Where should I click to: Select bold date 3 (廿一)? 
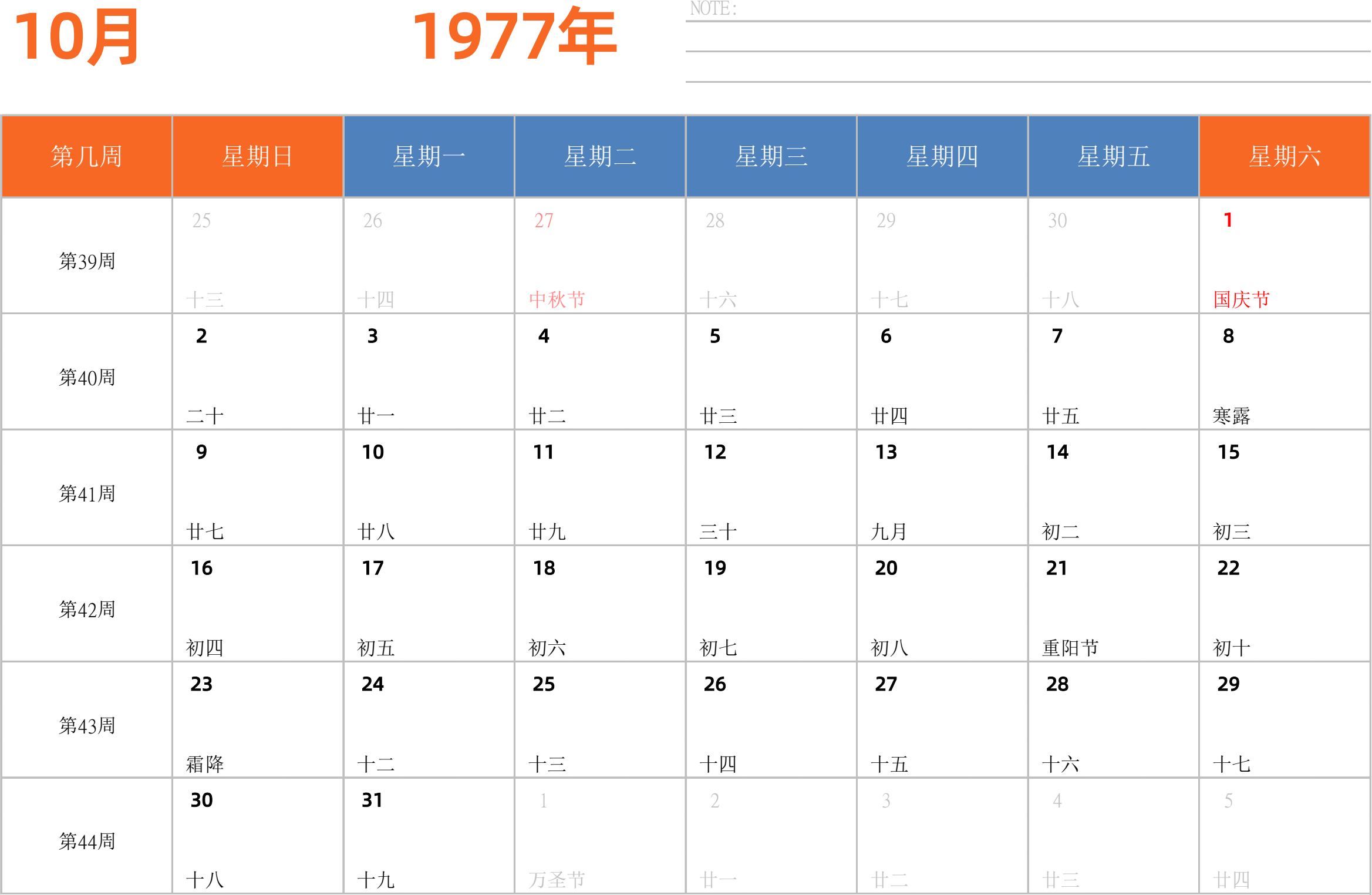click(373, 336)
